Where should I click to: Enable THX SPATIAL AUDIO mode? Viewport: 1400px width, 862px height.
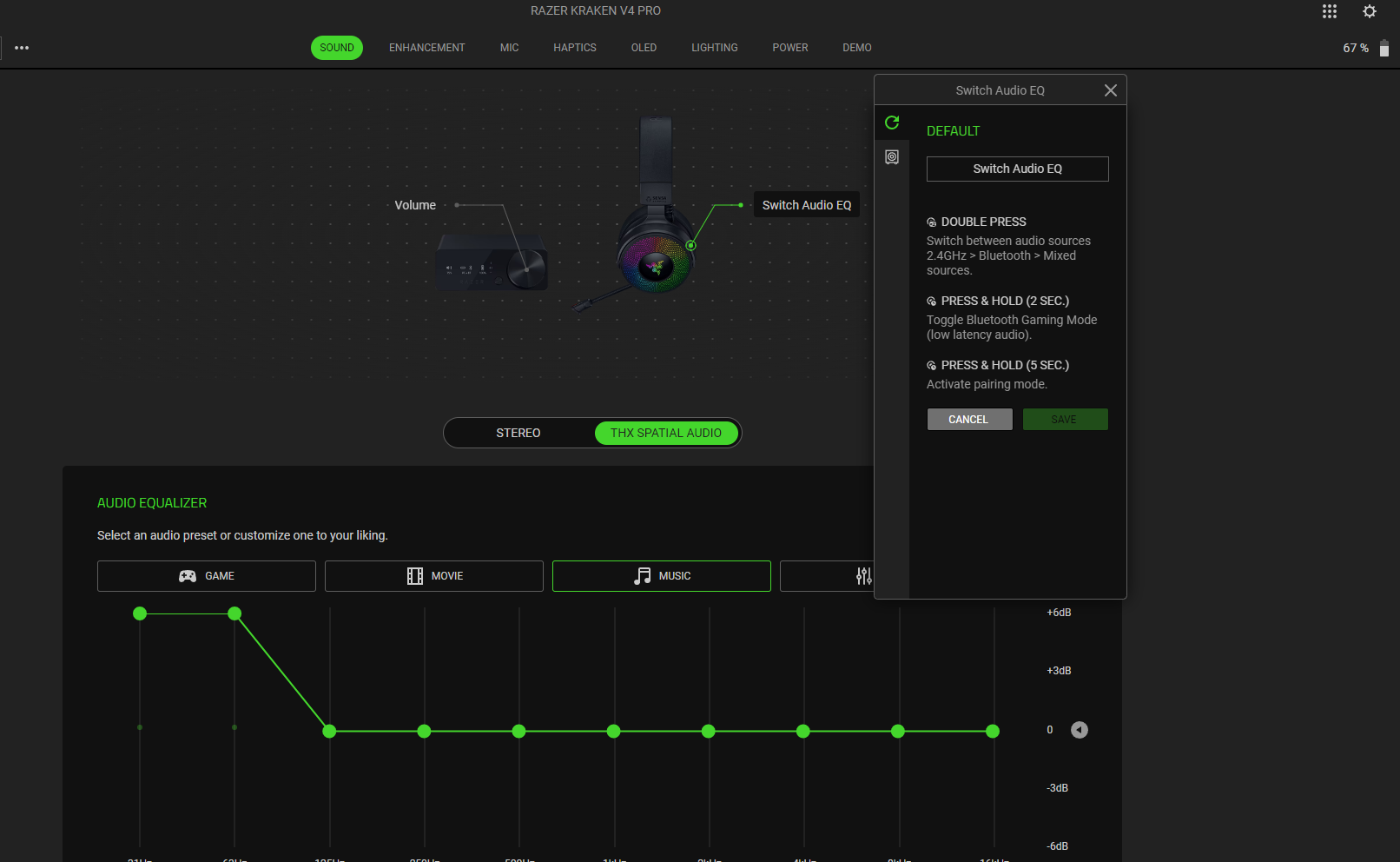tap(665, 433)
